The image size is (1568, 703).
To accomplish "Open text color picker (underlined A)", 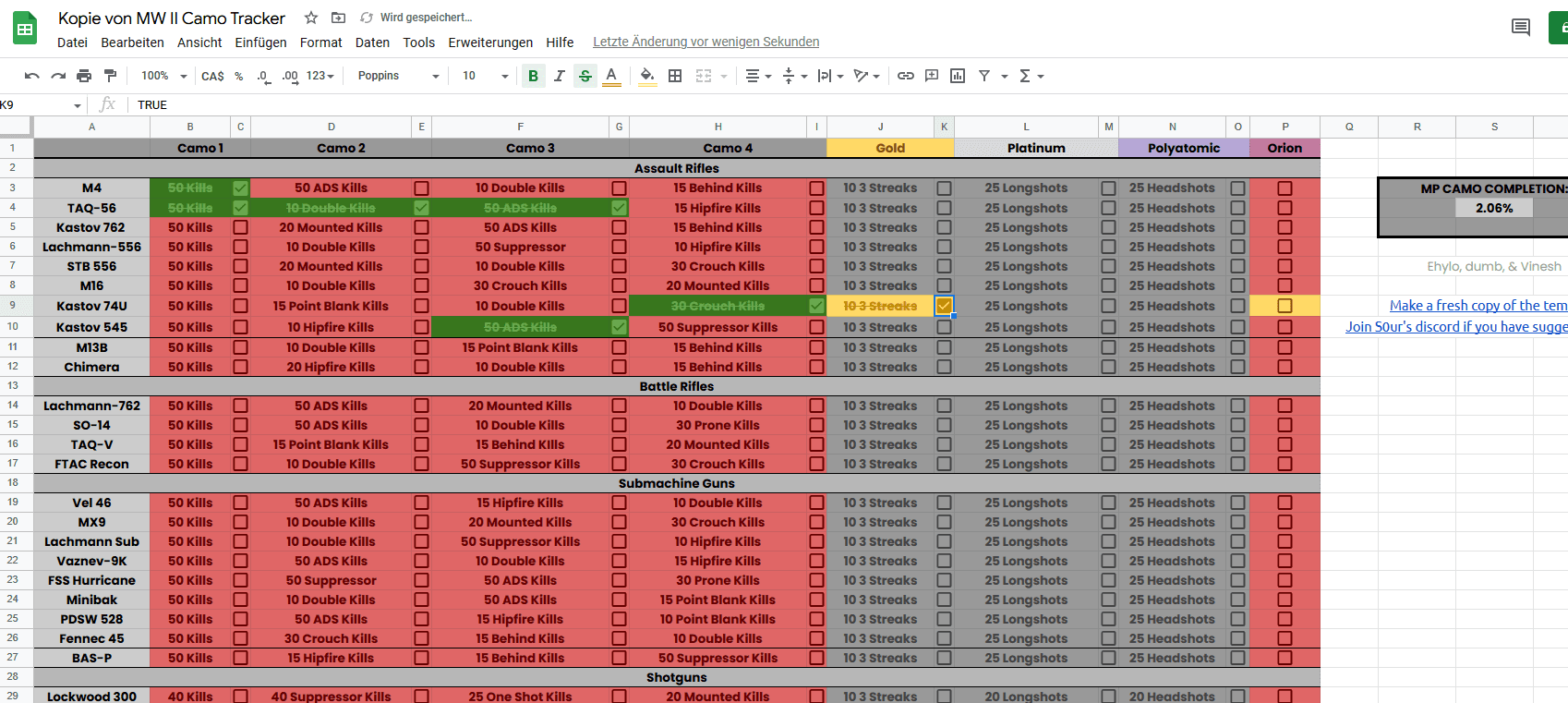I will 611,76.
